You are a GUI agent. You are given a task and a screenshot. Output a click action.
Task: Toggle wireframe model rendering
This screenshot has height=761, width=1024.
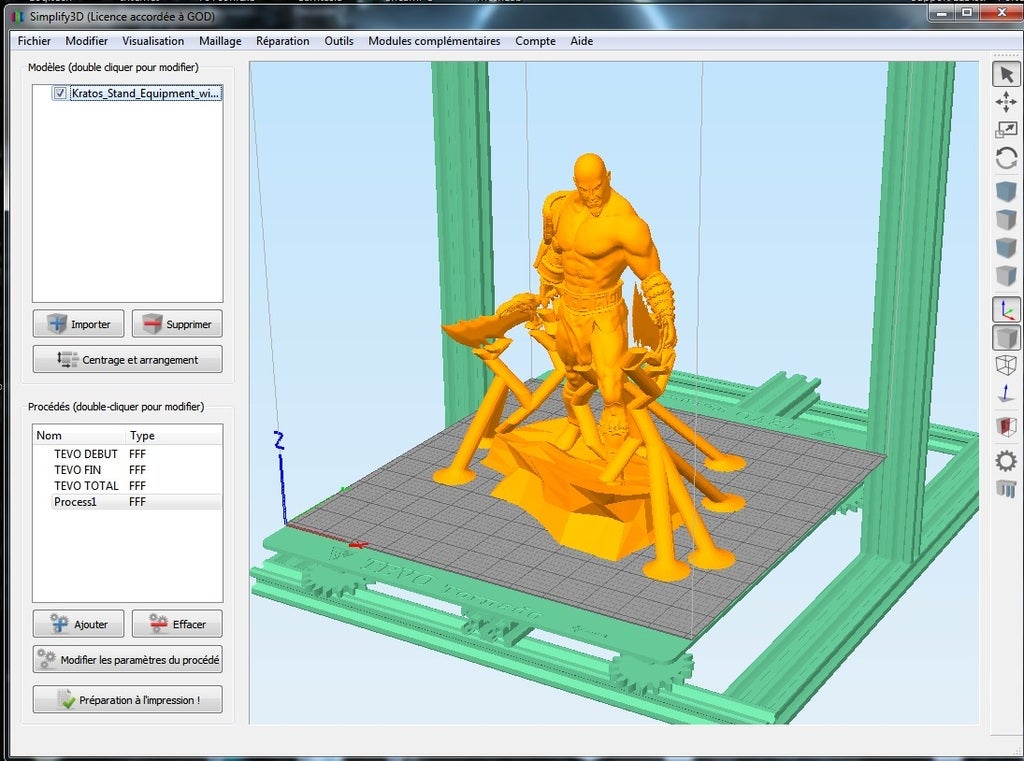tap(1006, 365)
